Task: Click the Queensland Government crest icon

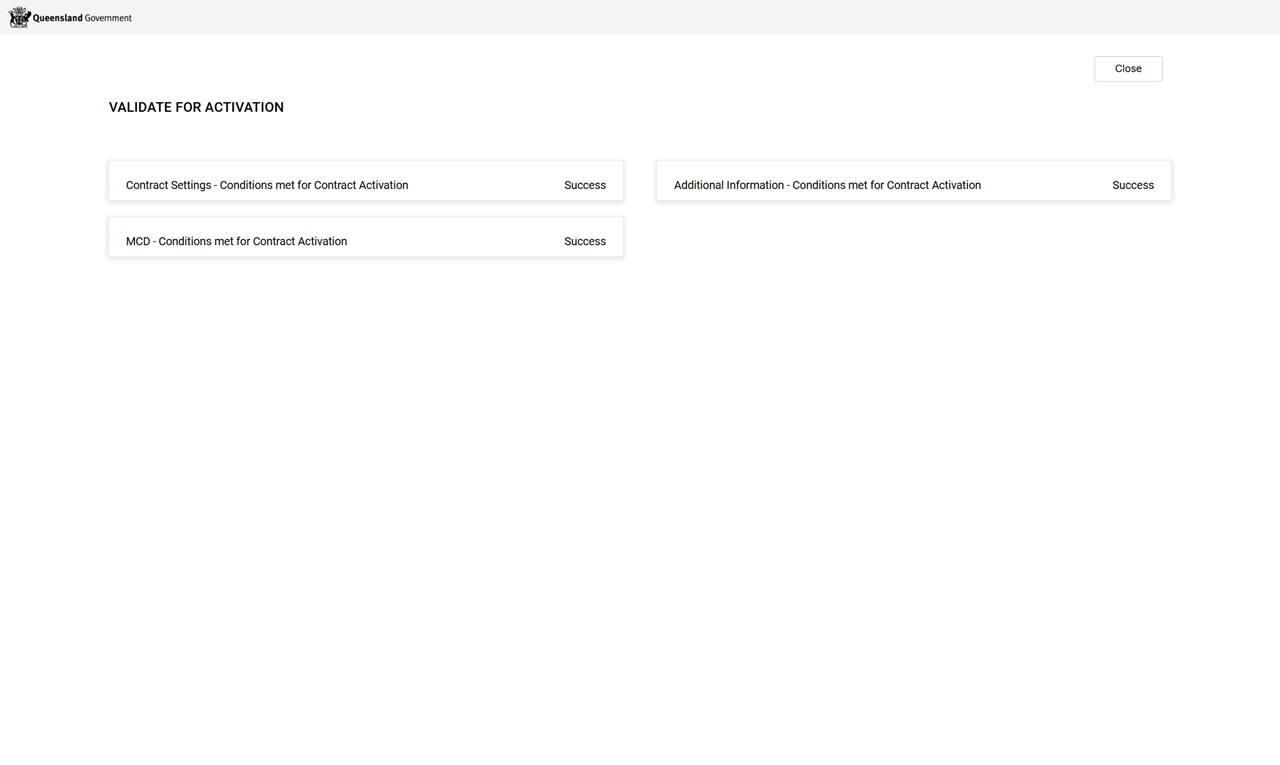Action: pyautogui.click(x=19, y=17)
